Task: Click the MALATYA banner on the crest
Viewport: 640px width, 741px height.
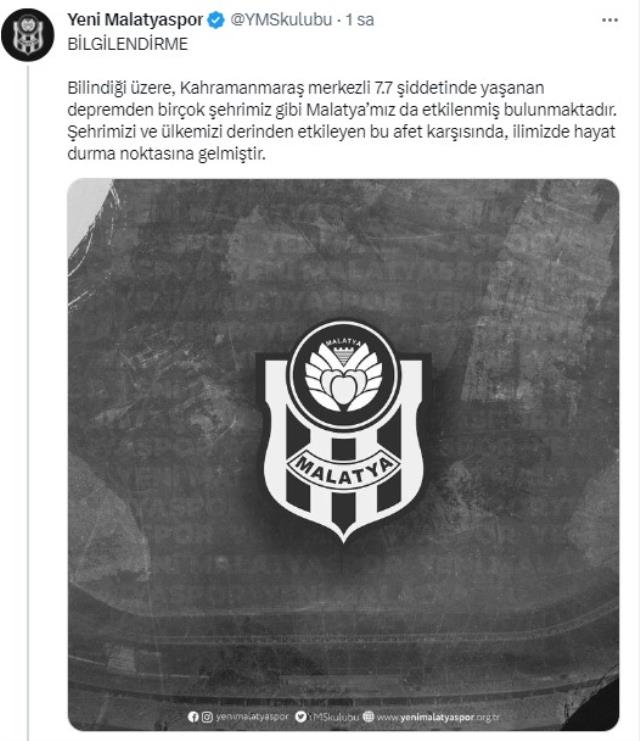Action: pyautogui.click(x=344, y=470)
